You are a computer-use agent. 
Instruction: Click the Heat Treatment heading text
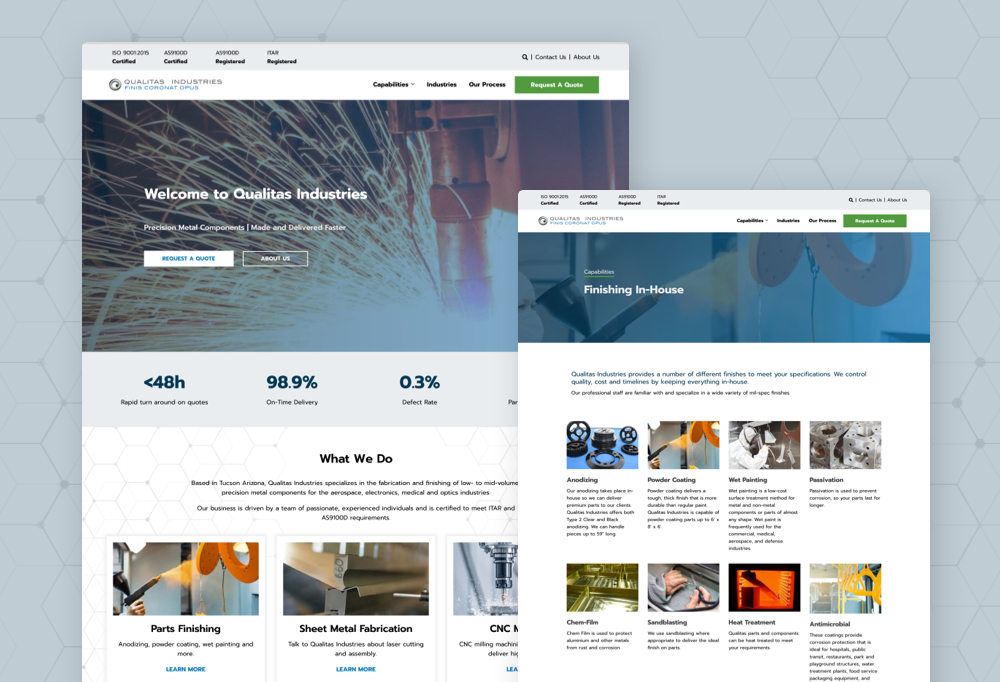pyautogui.click(x=752, y=622)
